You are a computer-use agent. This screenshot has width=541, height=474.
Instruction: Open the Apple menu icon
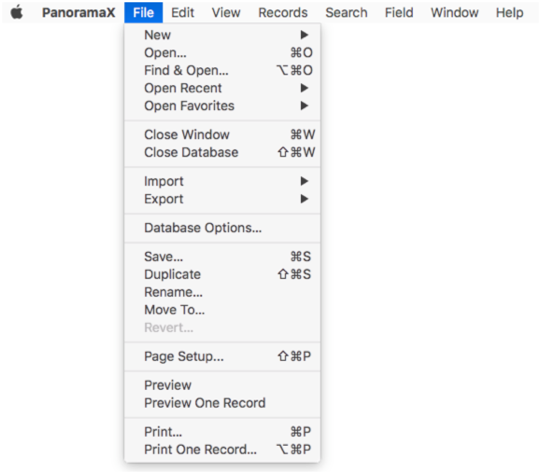pos(16,13)
